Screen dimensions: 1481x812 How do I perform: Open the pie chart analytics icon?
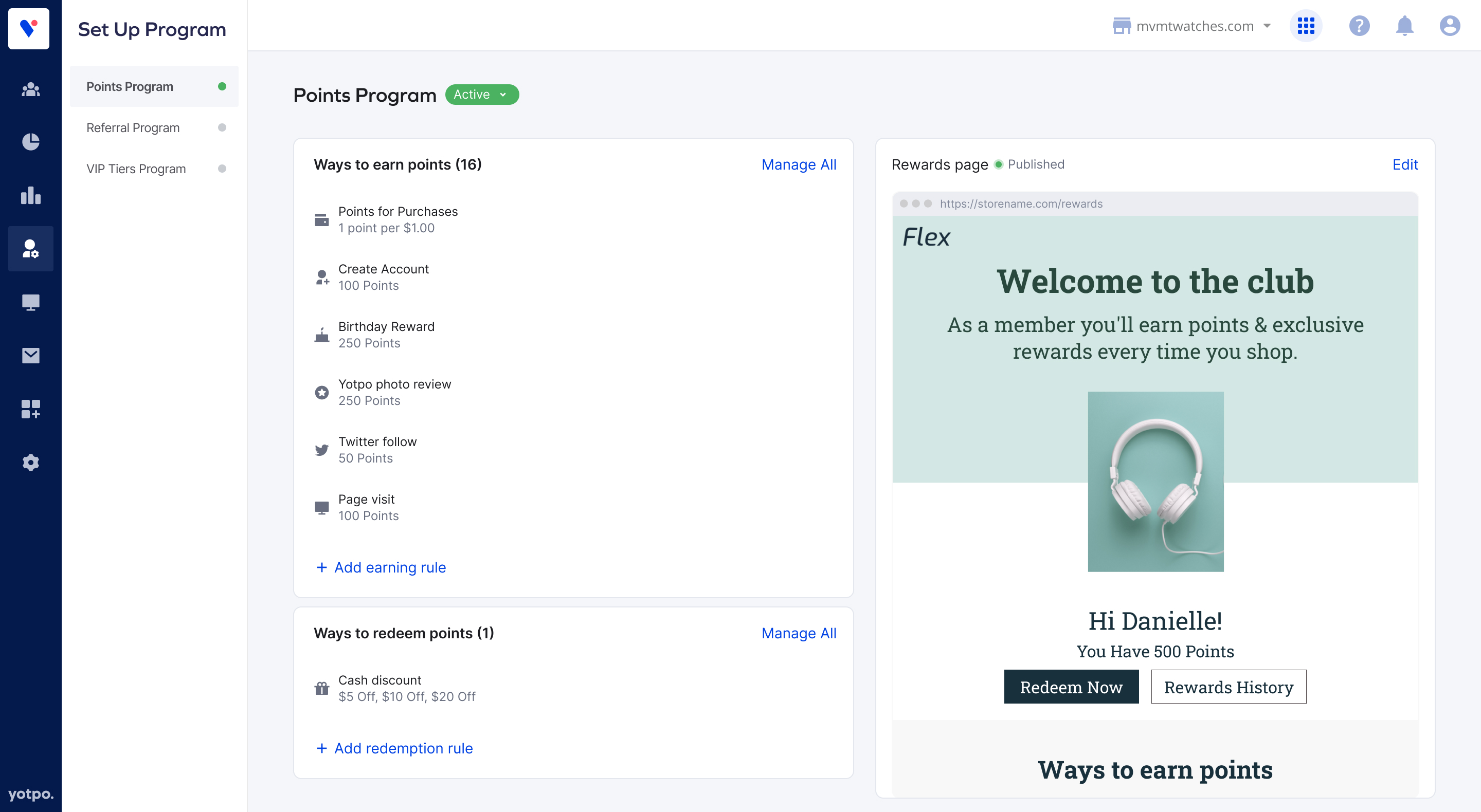click(30, 141)
